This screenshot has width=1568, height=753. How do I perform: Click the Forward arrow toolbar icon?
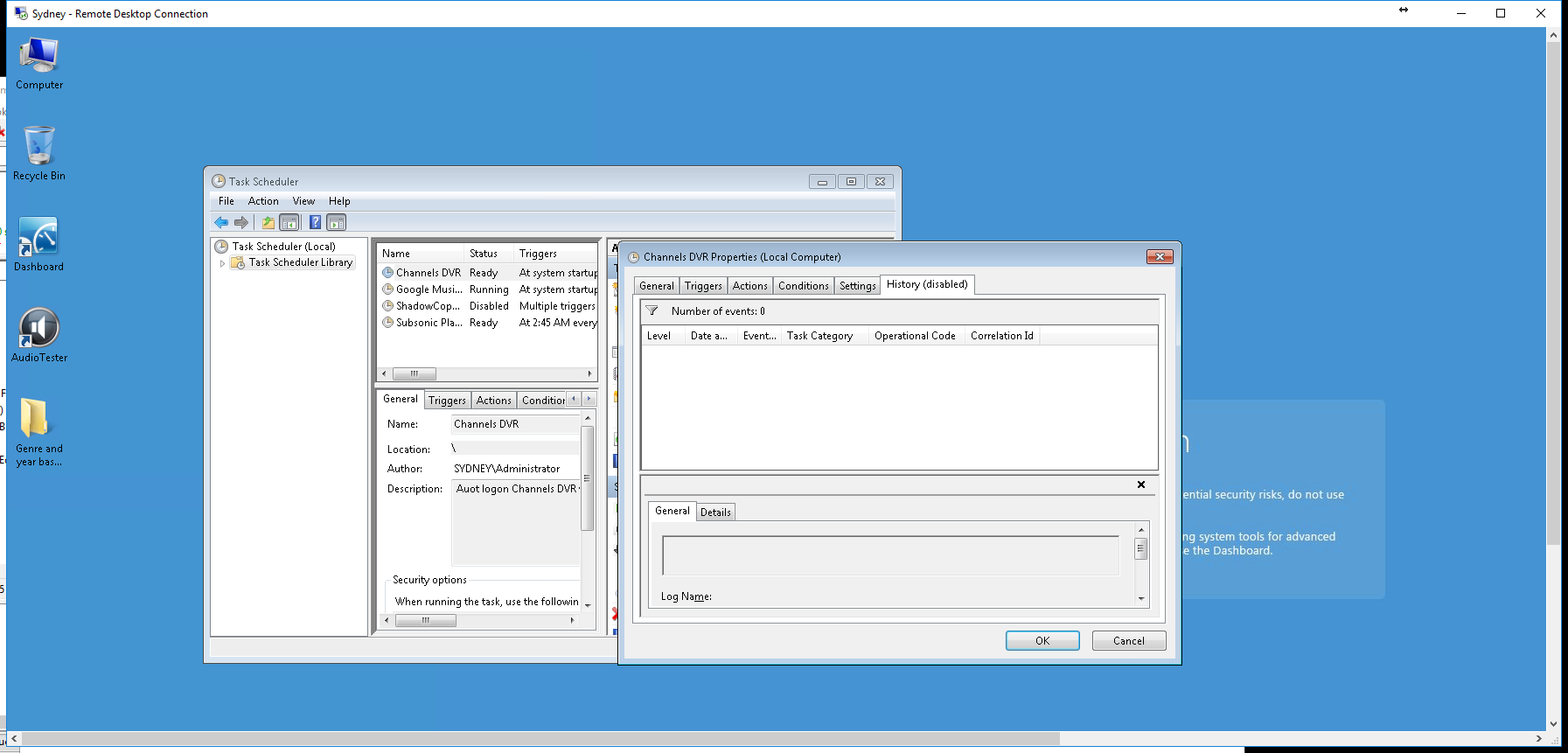point(241,223)
